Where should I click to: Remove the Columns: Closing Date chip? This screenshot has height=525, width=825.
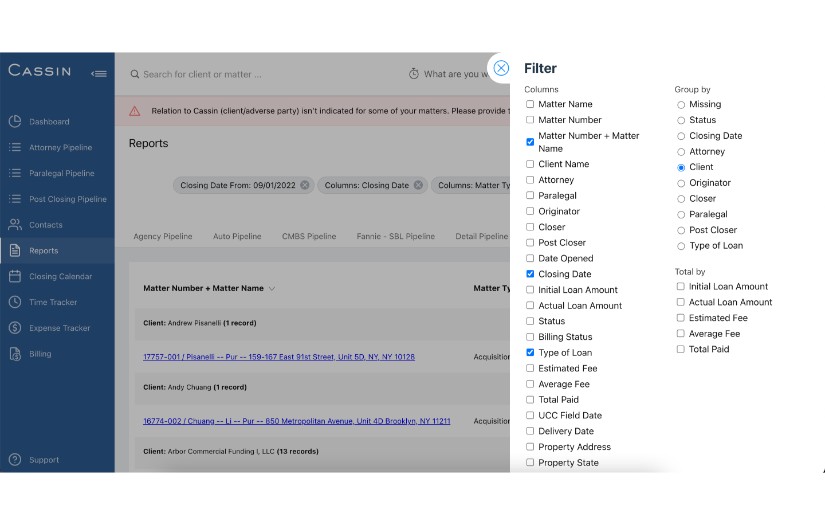click(418, 185)
